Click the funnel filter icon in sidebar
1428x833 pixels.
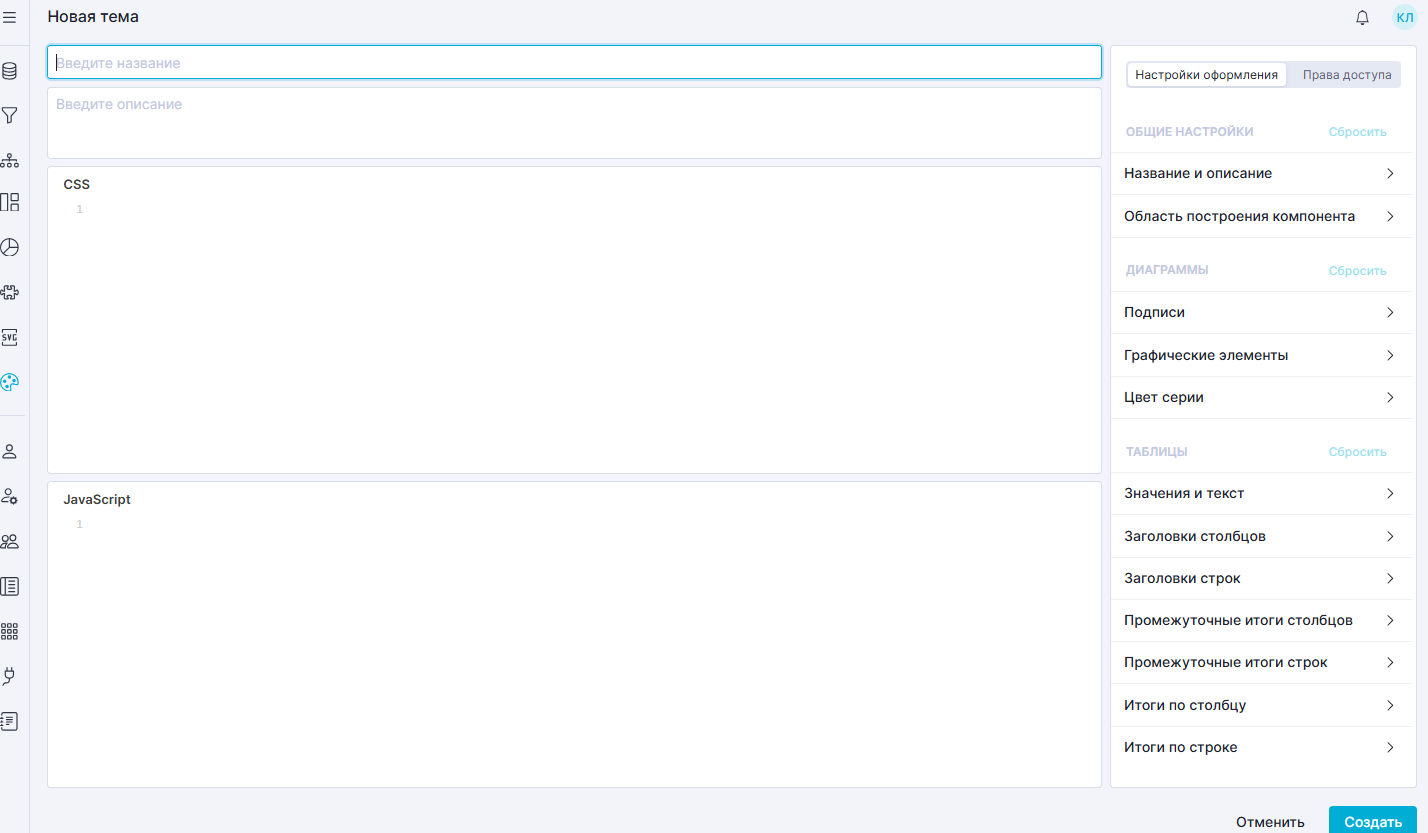[x=10, y=116]
